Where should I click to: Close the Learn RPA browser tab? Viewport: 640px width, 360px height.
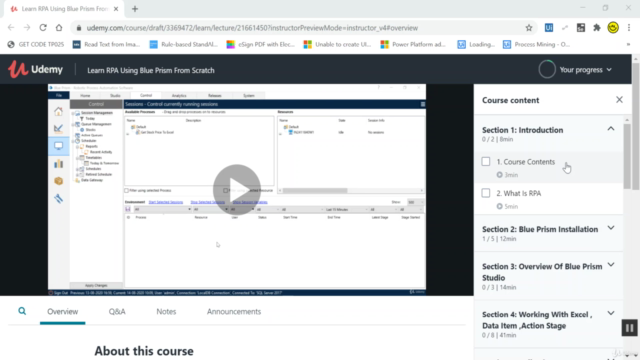point(116,9)
